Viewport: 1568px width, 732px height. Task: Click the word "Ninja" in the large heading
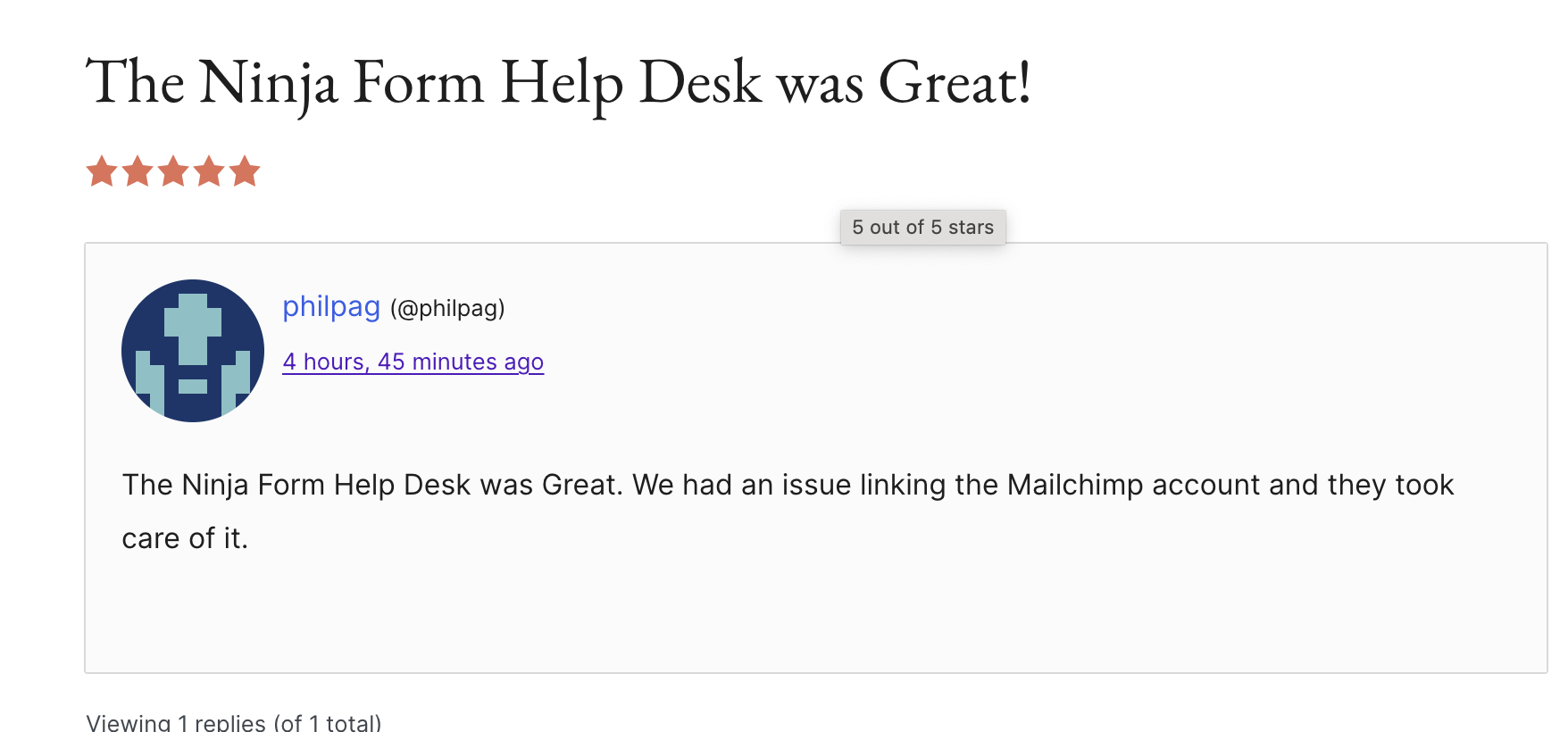[x=269, y=83]
